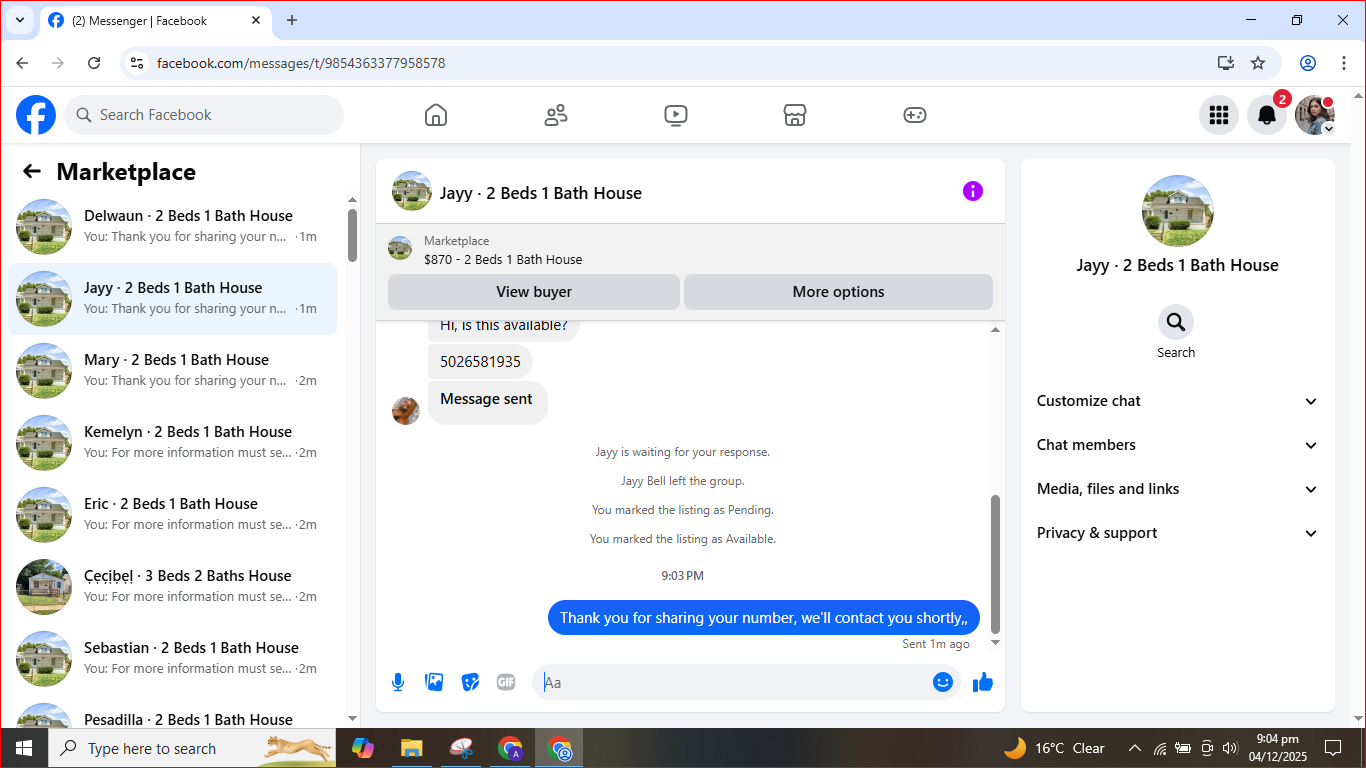Click the Facebook logo
Viewport: 1366px width, 768px height.
36,115
